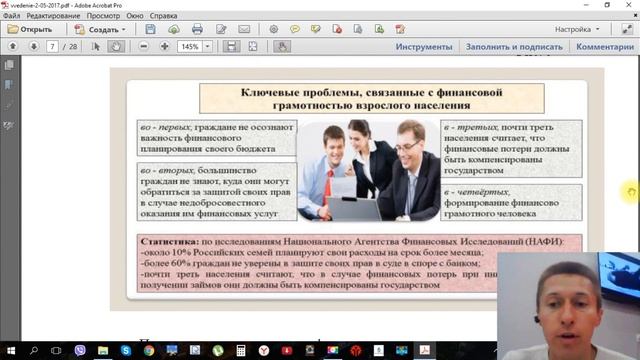Toggle fit one full page view
Screen dimensions: 640x360
coord(253,47)
